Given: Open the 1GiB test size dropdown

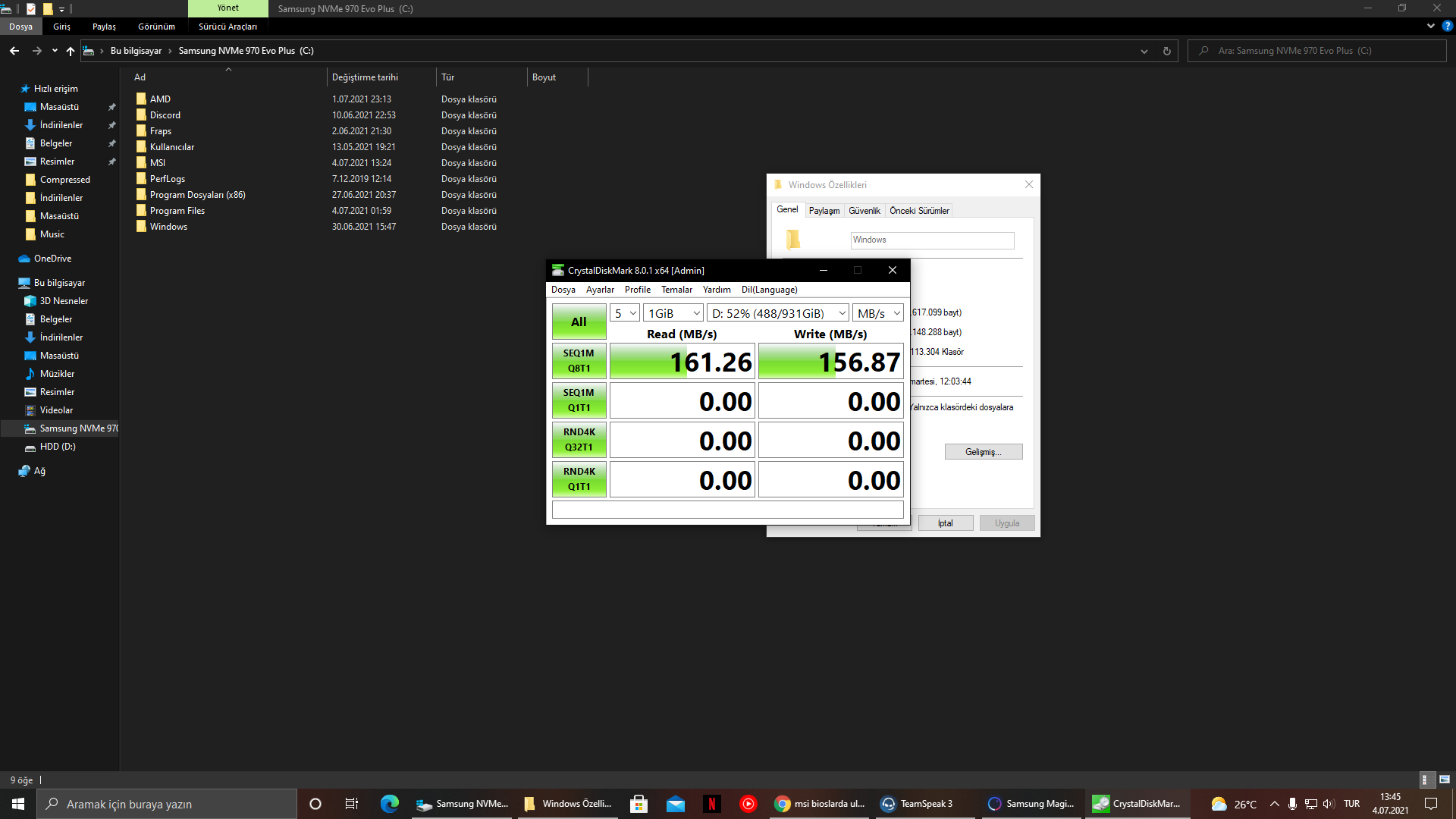Looking at the screenshot, I should coord(673,313).
